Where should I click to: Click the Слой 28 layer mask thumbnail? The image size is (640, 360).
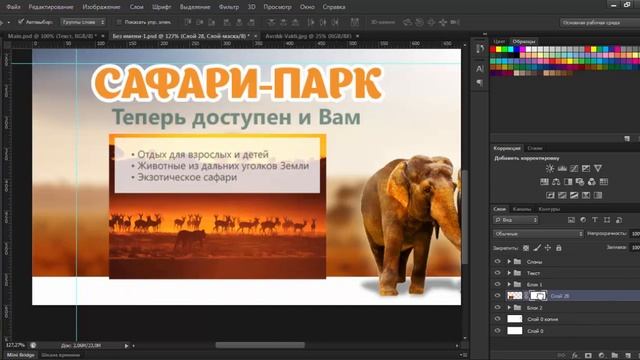[x=538, y=296]
